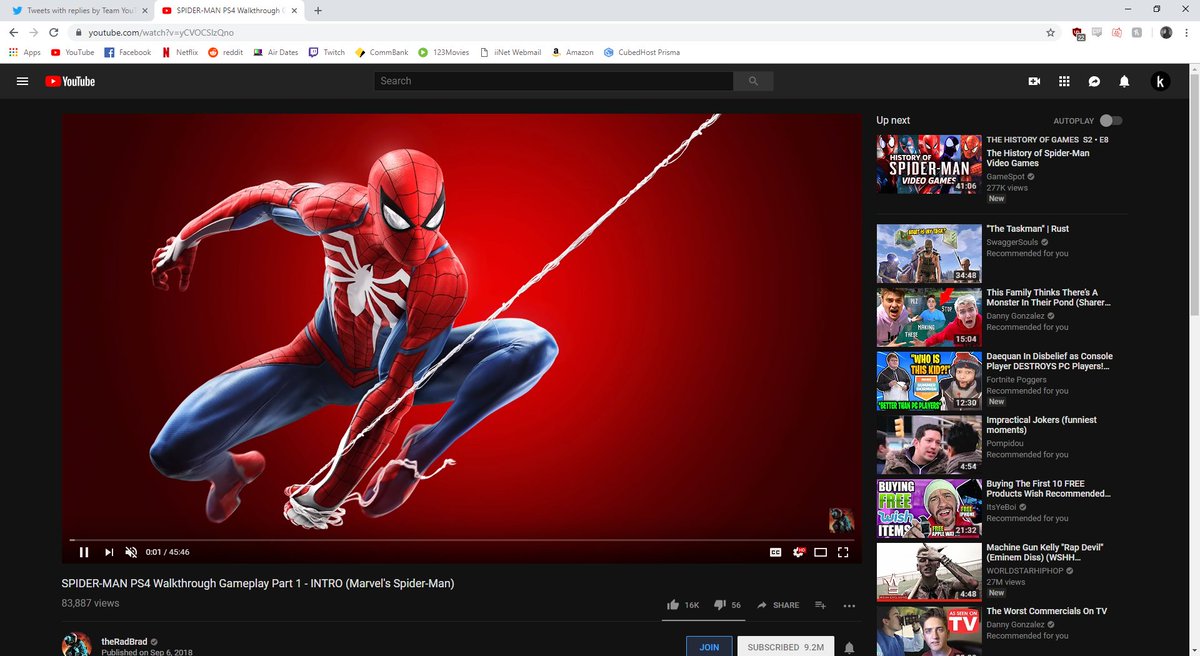This screenshot has height=656, width=1200.
Task: Open the iiNet Webmail bookmark
Action: pyautogui.click(x=511, y=52)
